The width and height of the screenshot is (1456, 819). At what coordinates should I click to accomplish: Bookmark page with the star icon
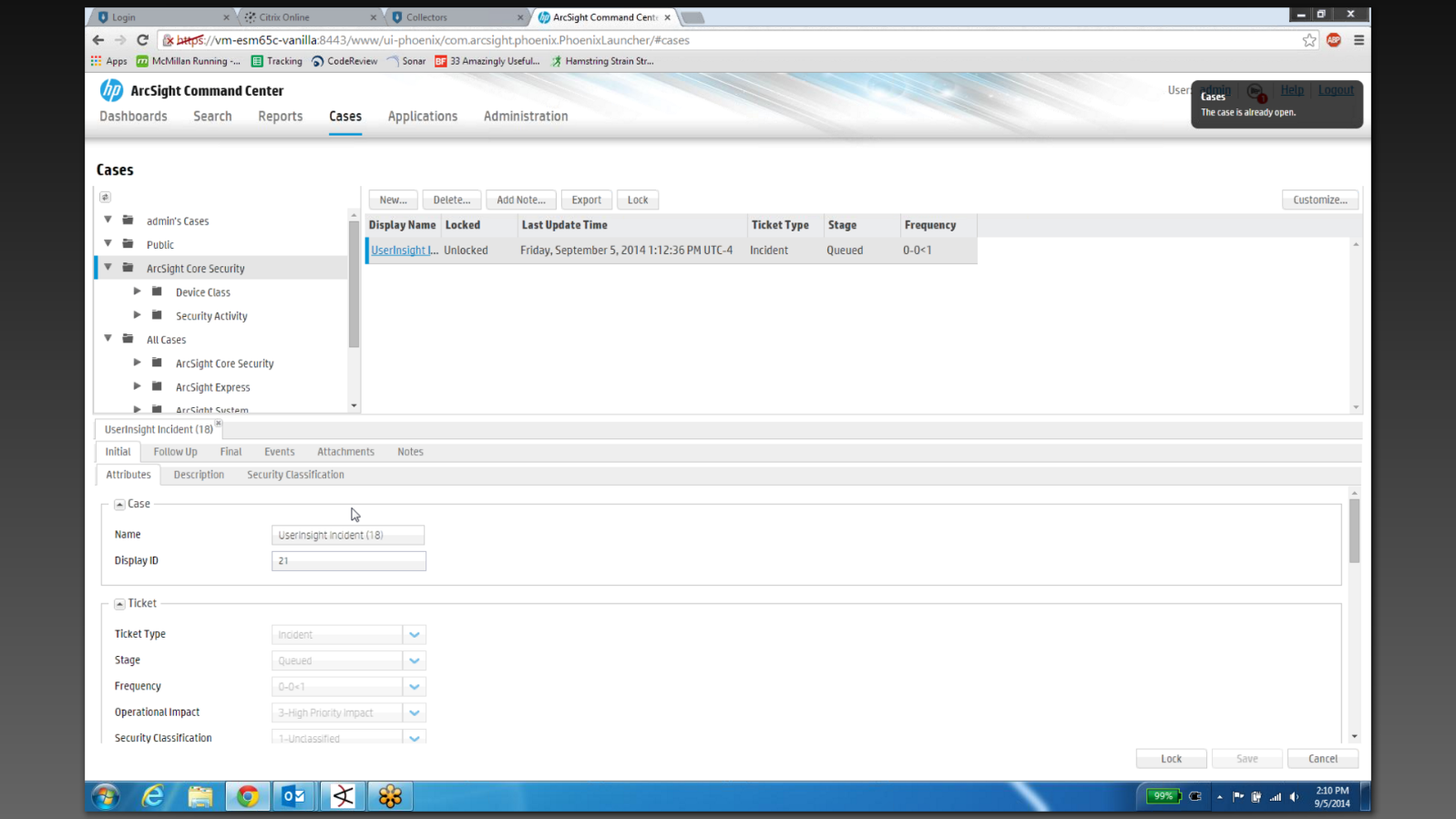[1309, 40]
